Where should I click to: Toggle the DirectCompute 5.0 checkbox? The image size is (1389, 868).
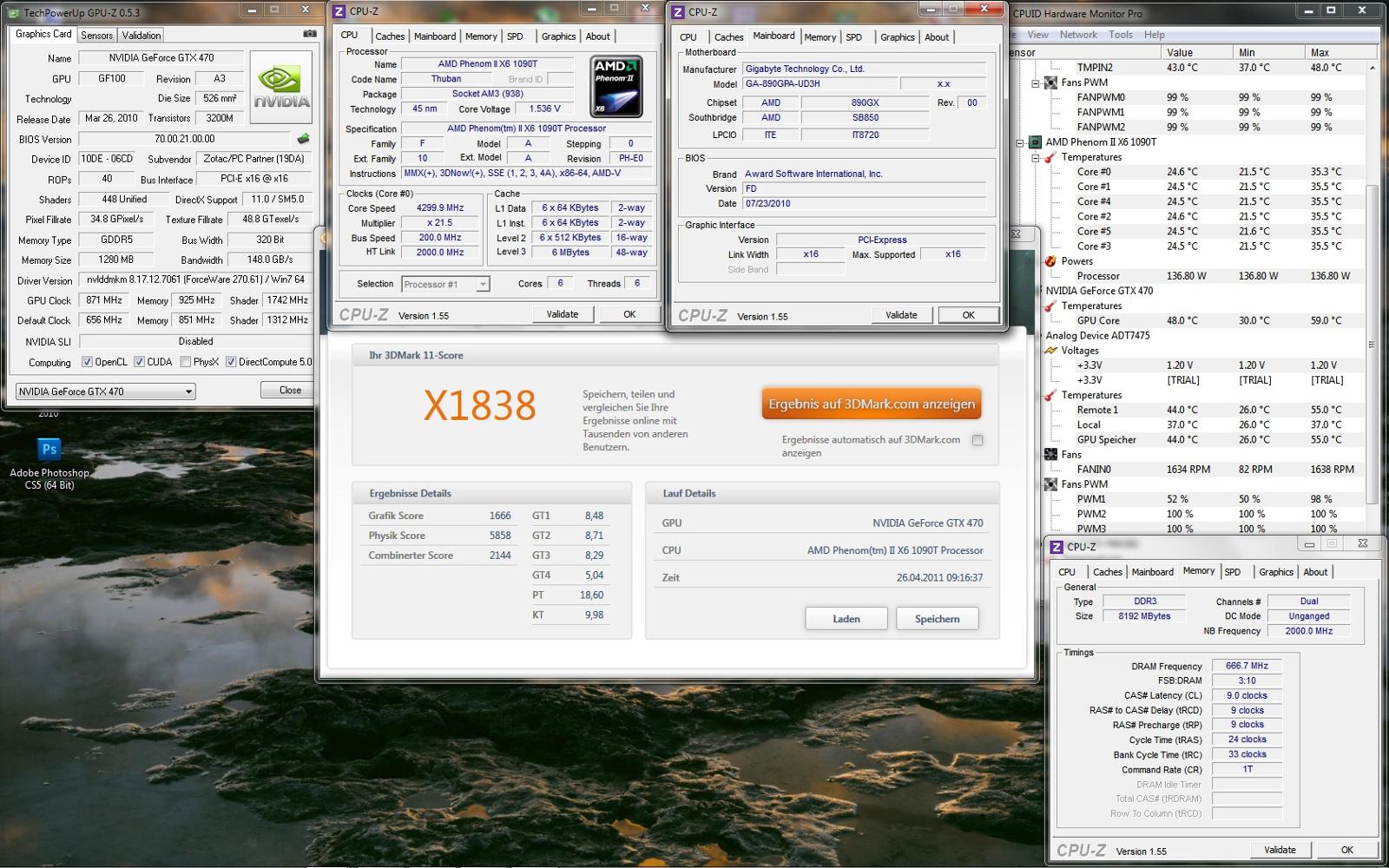click(x=231, y=362)
